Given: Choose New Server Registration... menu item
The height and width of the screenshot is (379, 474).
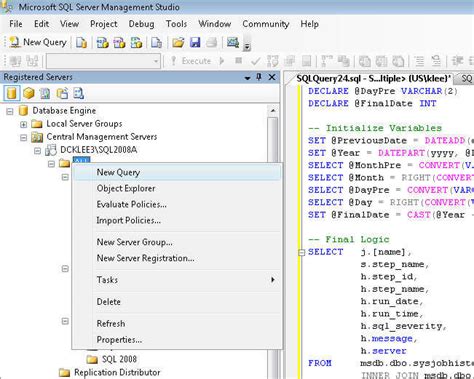Looking at the screenshot, I should pyautogui.click(x=177, y=258).
